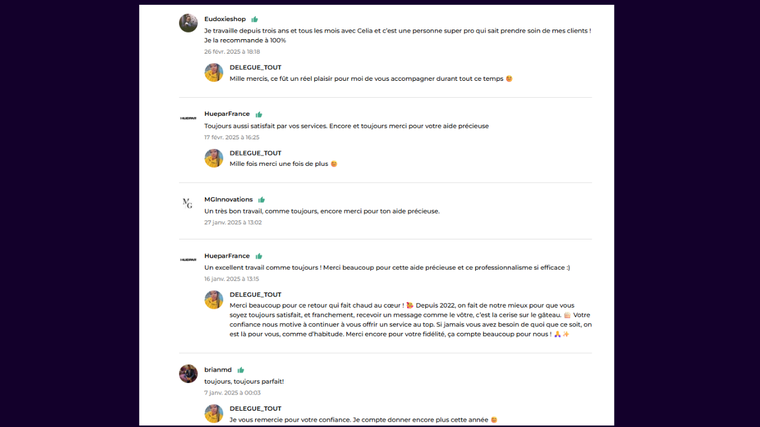Click the thumbs-up icon beside MGInnovations

pyautogui.click(x=262, y=200)
